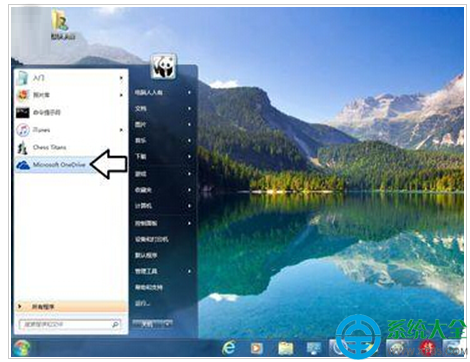470x362 pixels.
Task: Open Windows Media Player from the taskbar
Action: point(256,348)
